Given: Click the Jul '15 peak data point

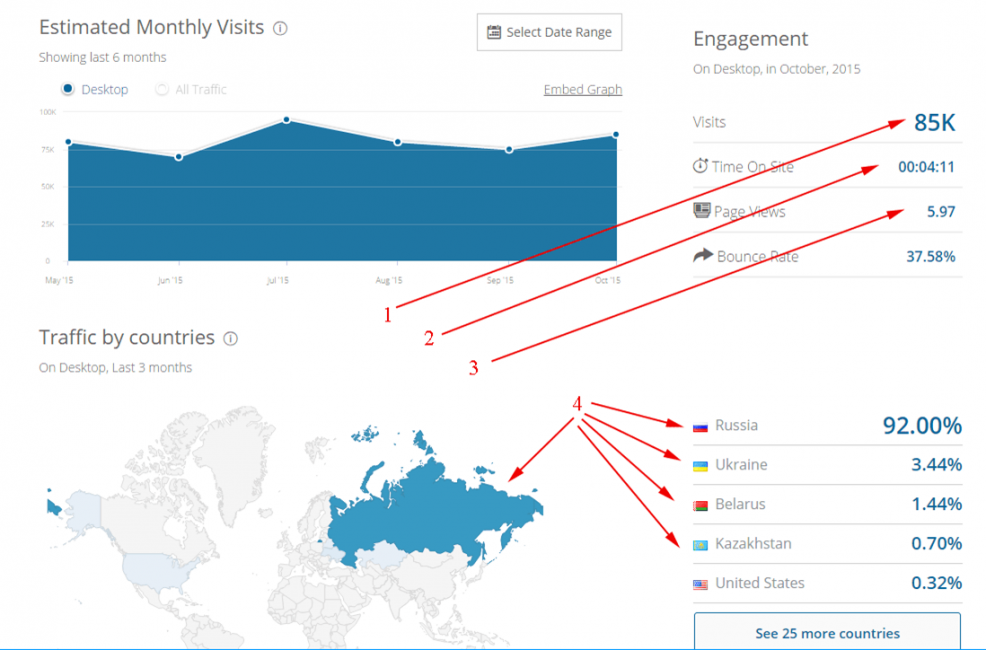Looking at the screenshot, I should [286, 119].
